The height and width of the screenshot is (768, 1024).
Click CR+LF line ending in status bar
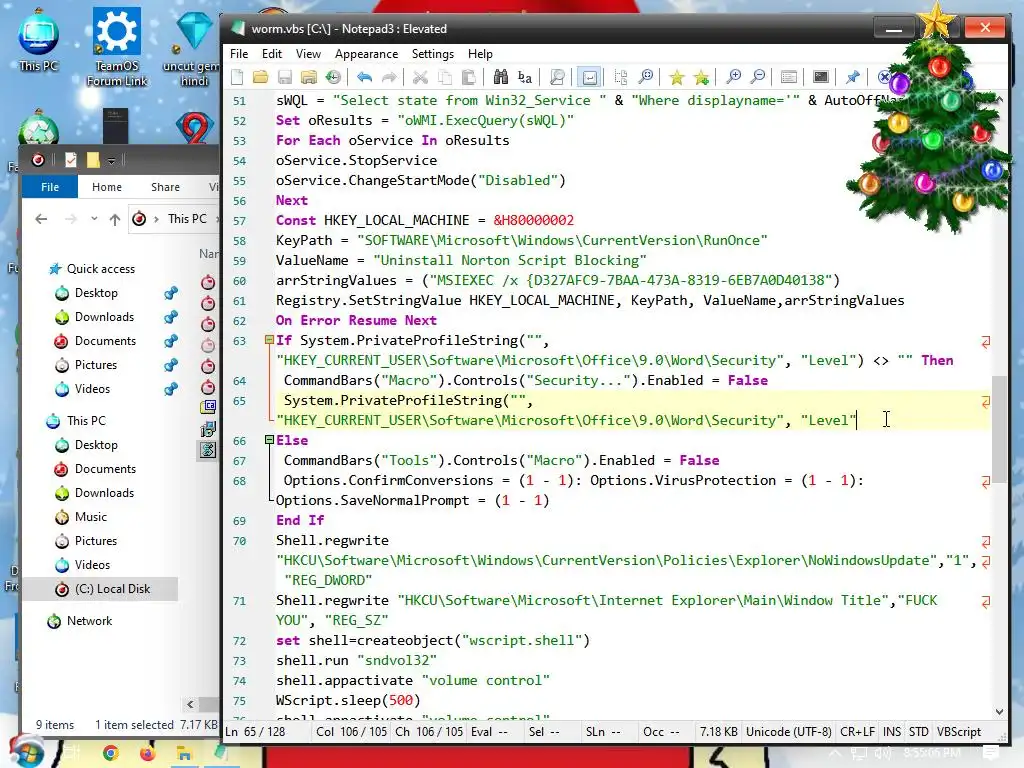click(857, 731)
